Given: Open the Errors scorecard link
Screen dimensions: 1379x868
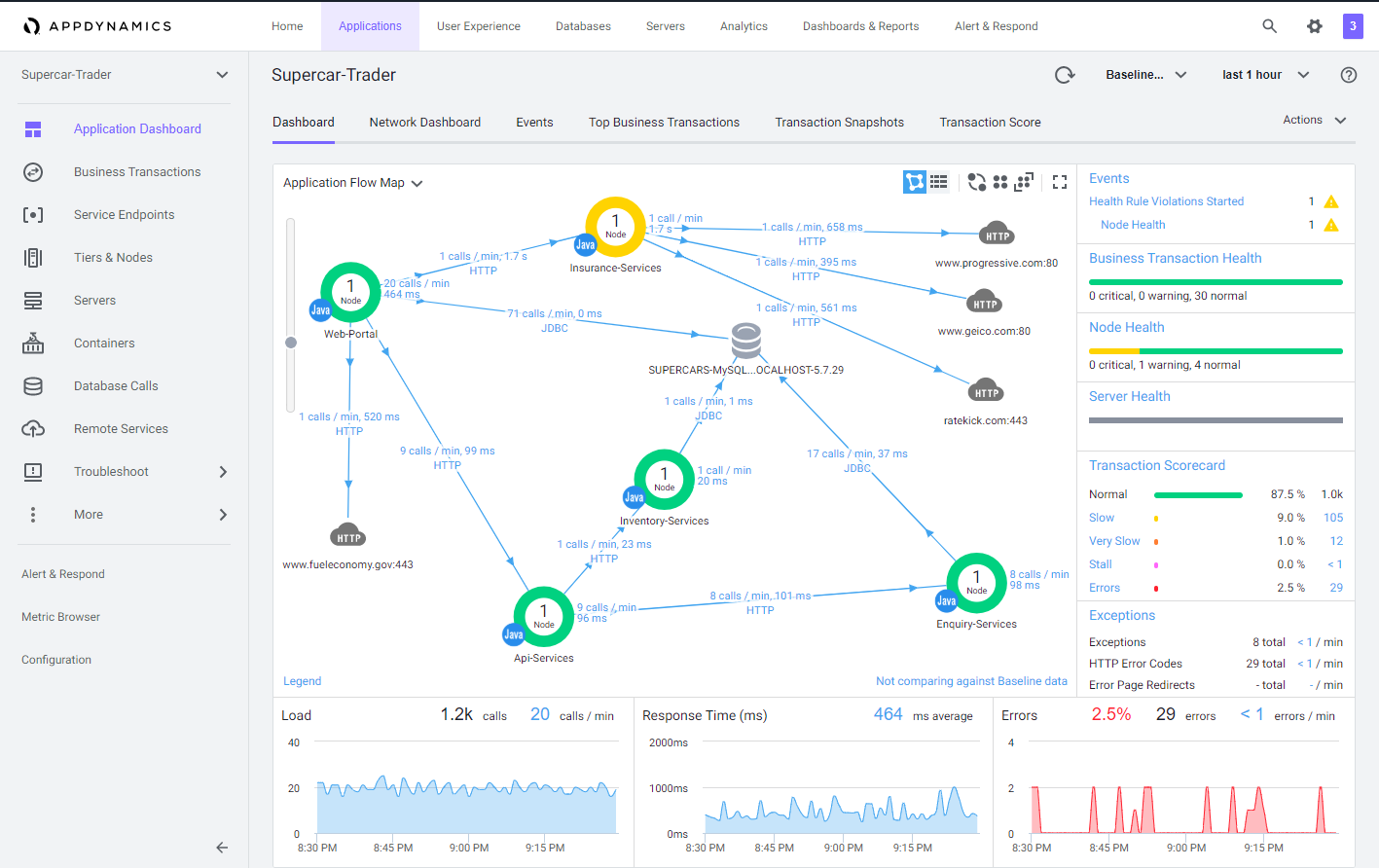Looking at the screenshot, I should click(1105, 588).
